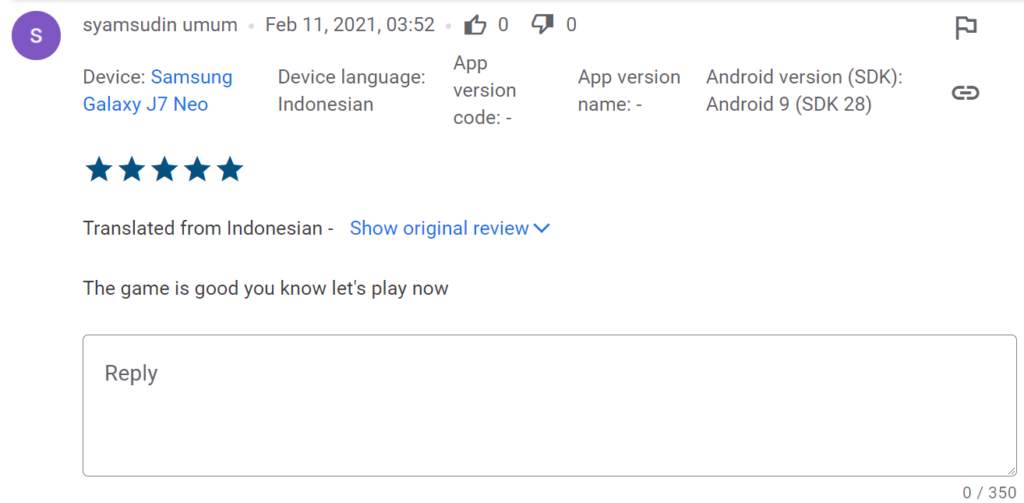1024x503 pixels.
Task: Expand the chevron beside Show original review
Action: click(x=542, y=229)
